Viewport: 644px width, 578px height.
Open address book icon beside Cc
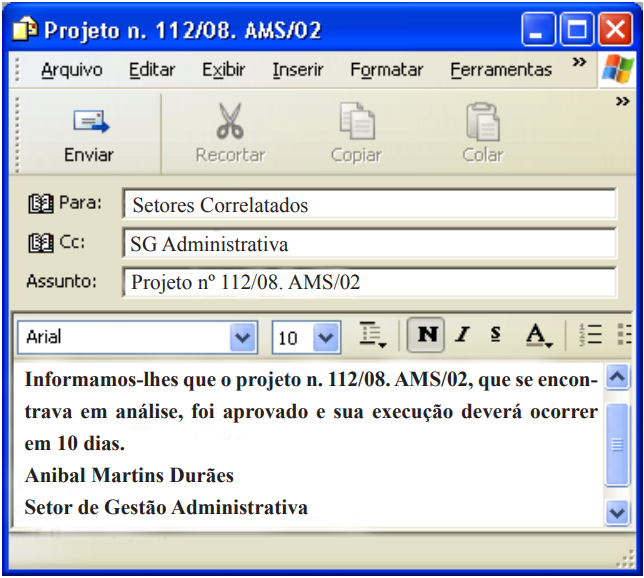pyautogui.click(x=42, y=242)
